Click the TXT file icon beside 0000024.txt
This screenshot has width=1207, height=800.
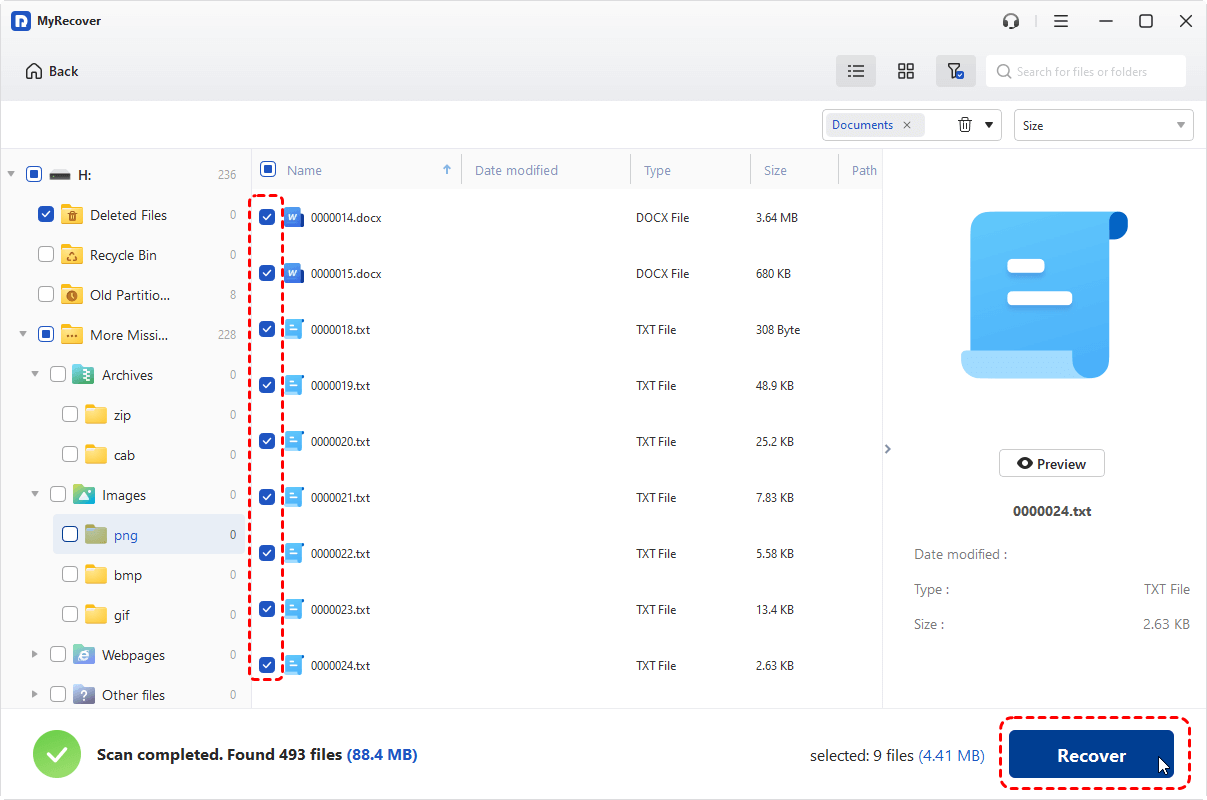tap(293, 665)
